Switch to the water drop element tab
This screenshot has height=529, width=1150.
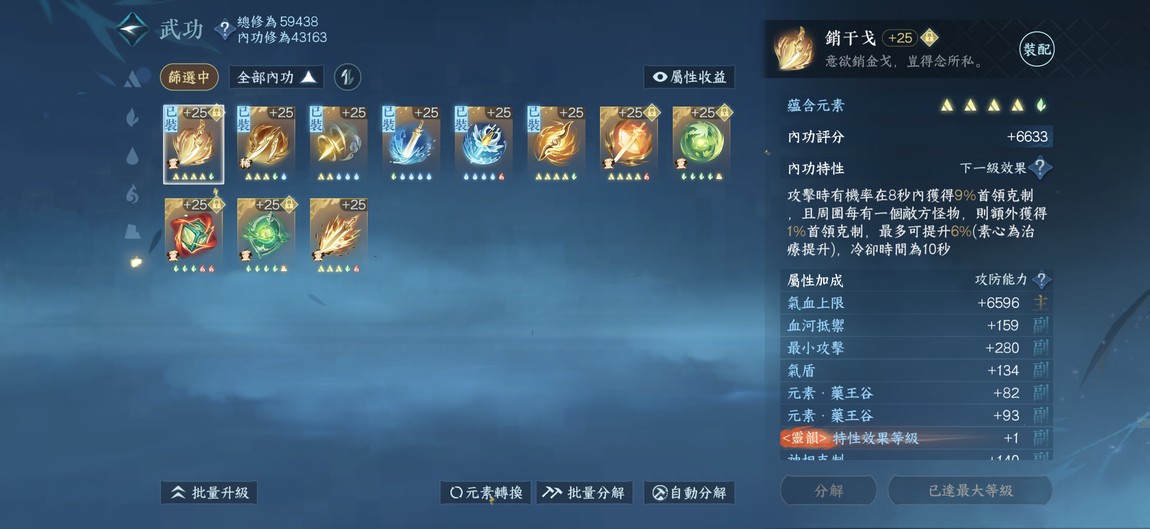(x=133, y=156)
